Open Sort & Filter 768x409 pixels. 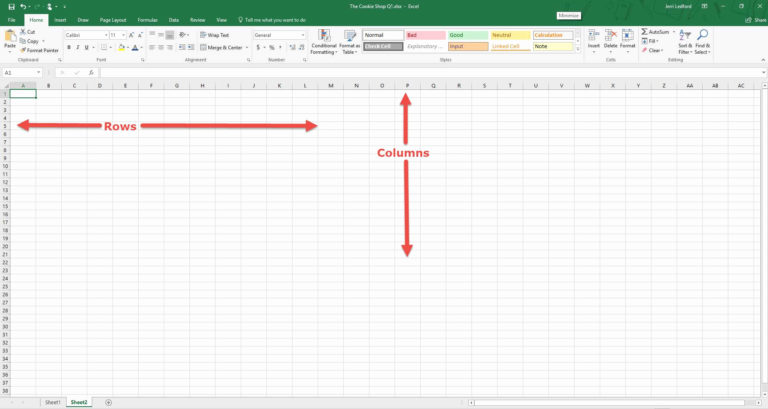click(x=685, y=42)
